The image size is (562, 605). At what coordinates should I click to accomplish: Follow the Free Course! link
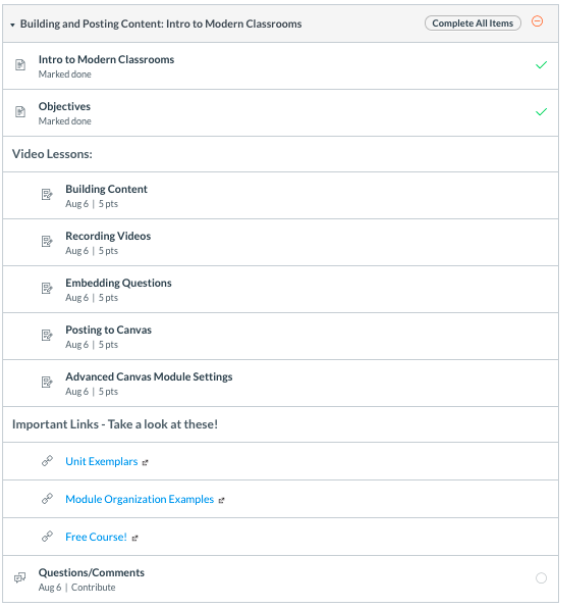point(96,537)
